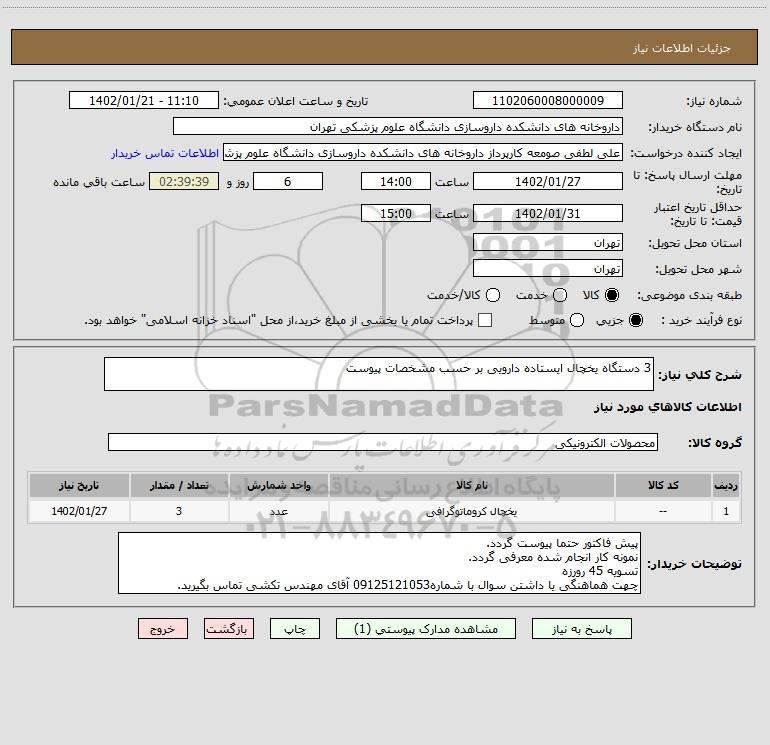Tick the اسناد خزانه اسلامی payment checkbox
The width and height of the screenshot is (770, 745).
tap(485, 320)
